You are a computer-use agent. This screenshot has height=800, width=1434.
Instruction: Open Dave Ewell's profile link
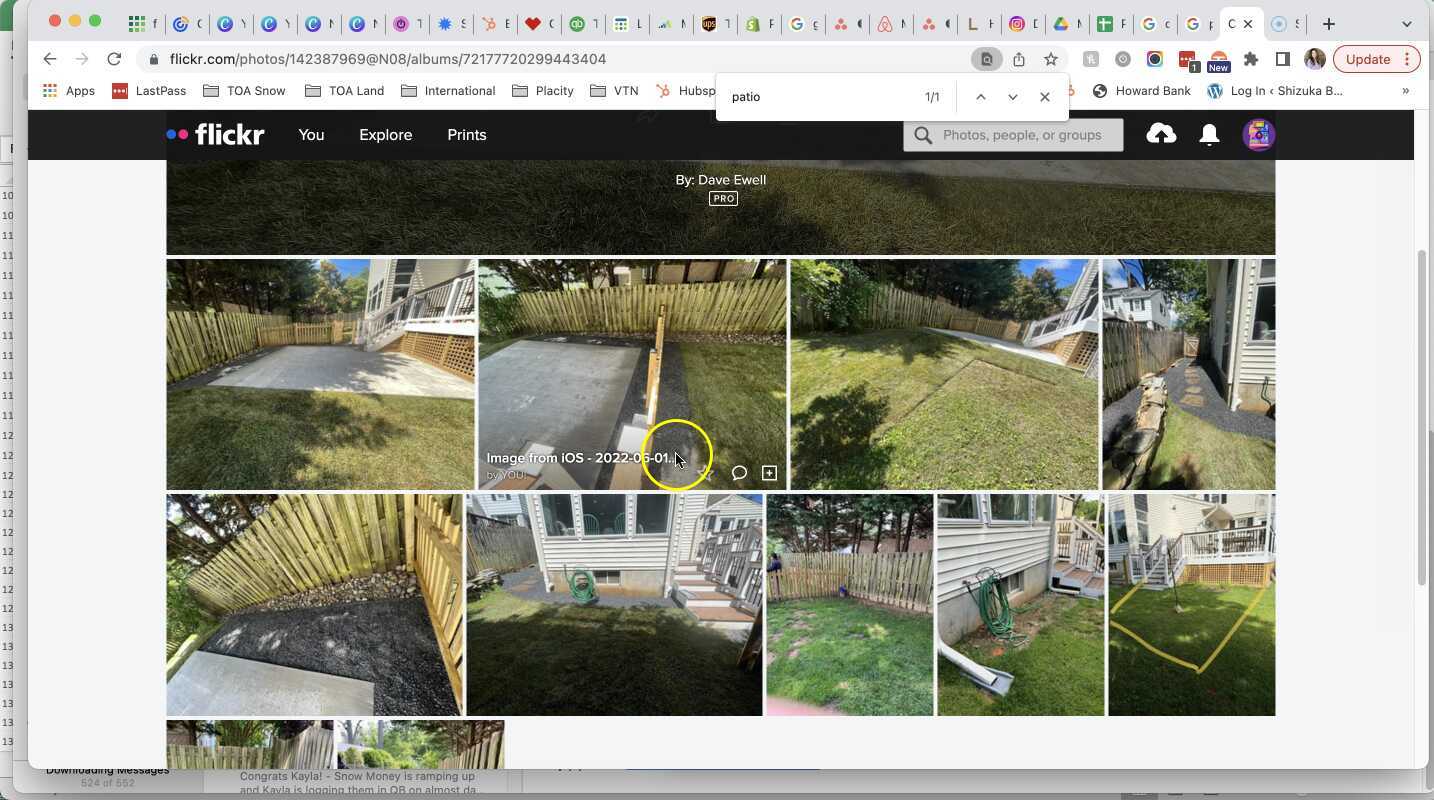pos(731,180)
